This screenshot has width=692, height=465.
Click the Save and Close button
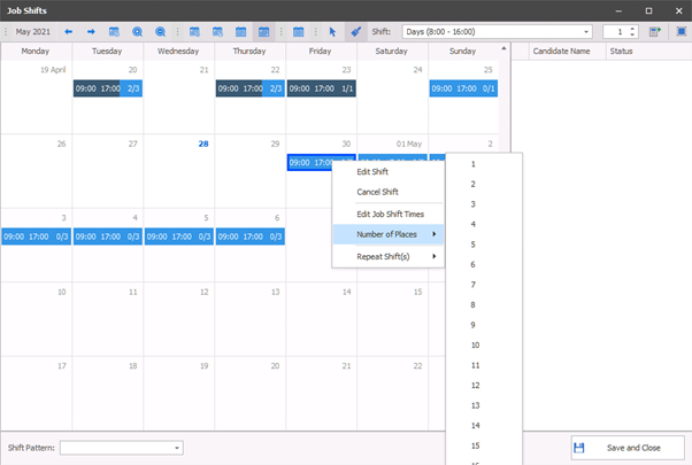pyautogui.click(x=628, y=448)
